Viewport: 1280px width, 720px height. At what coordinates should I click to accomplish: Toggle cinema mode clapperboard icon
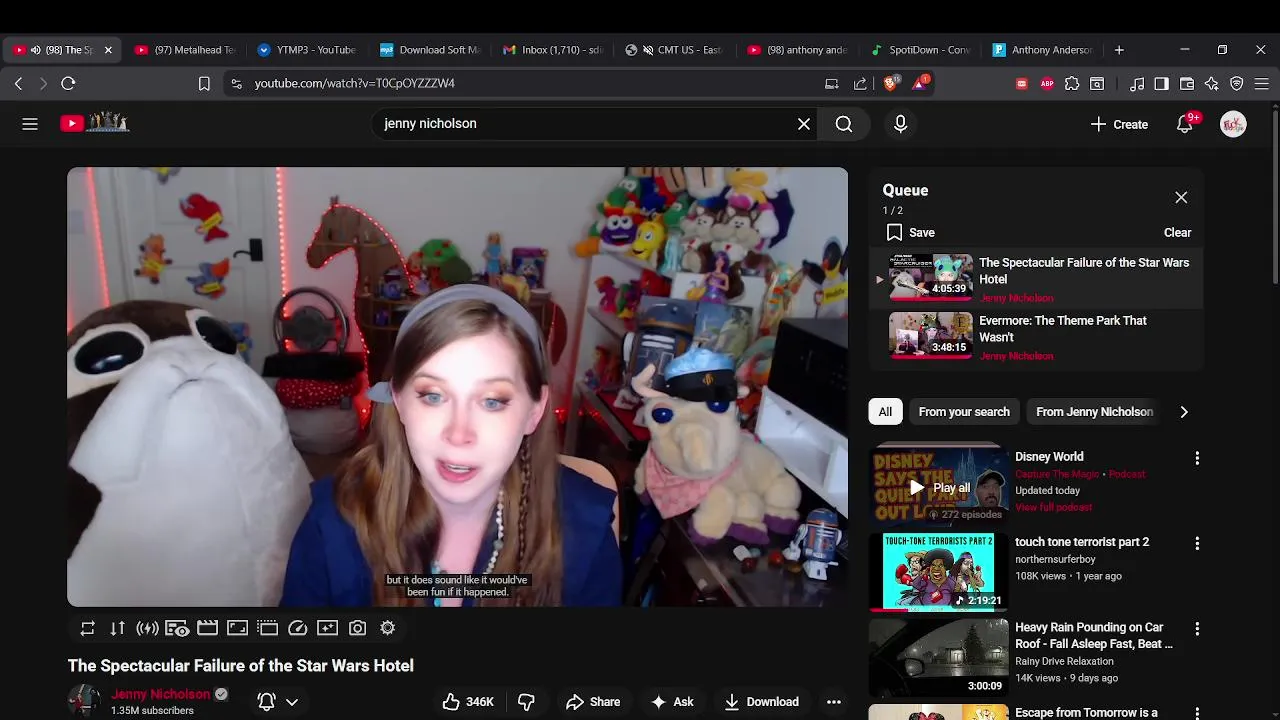207,628
